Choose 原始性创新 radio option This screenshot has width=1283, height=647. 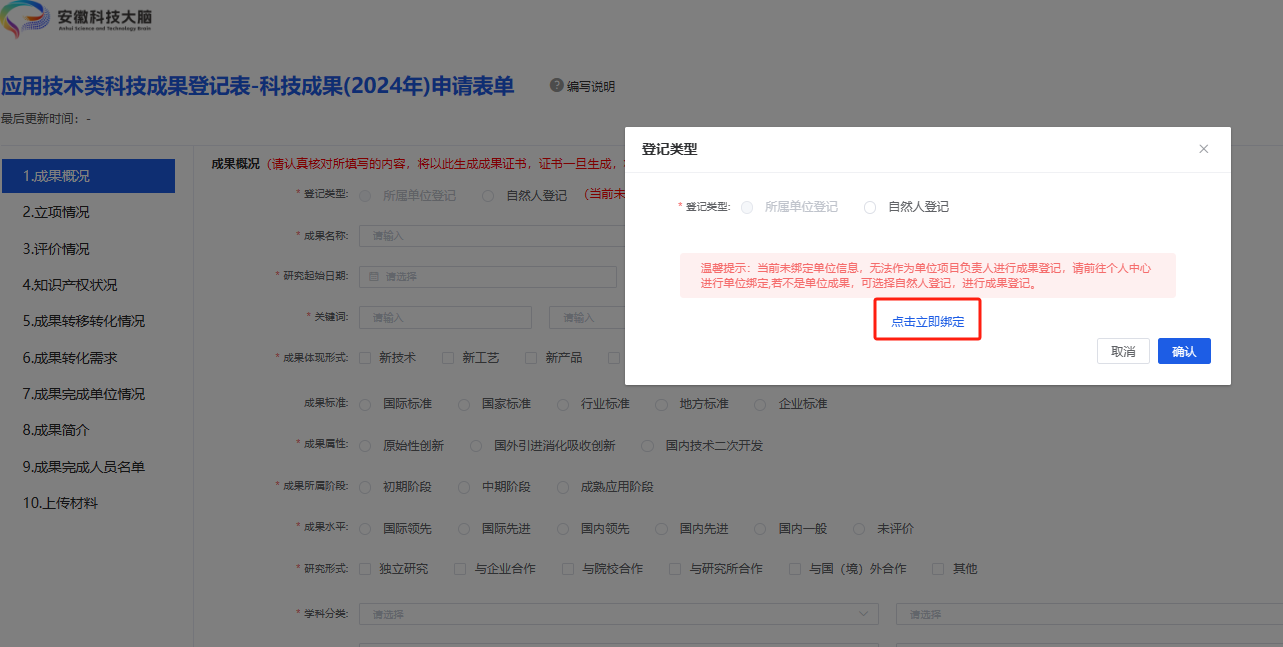(x=365, y=445)
